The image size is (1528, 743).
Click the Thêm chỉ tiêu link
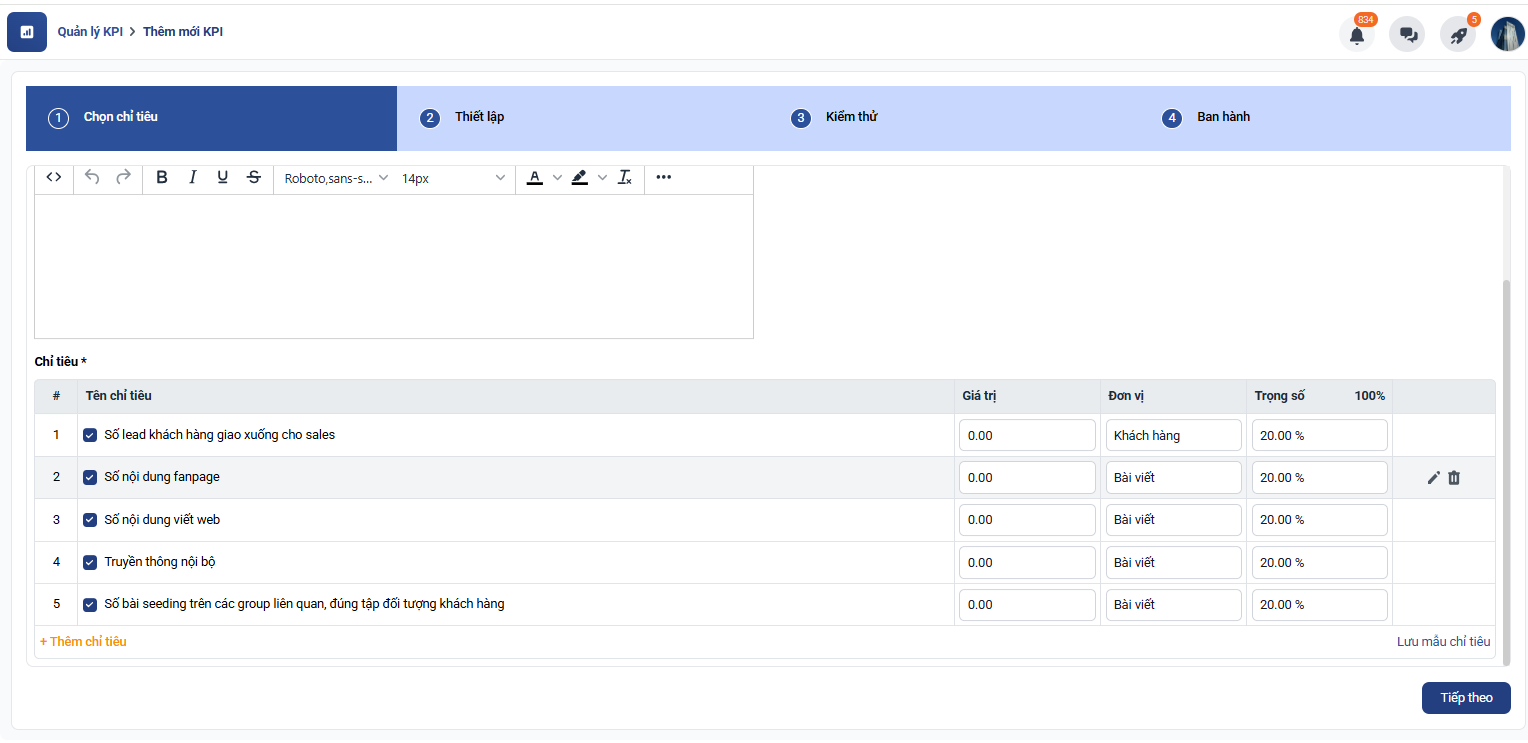tap(83, 642)
